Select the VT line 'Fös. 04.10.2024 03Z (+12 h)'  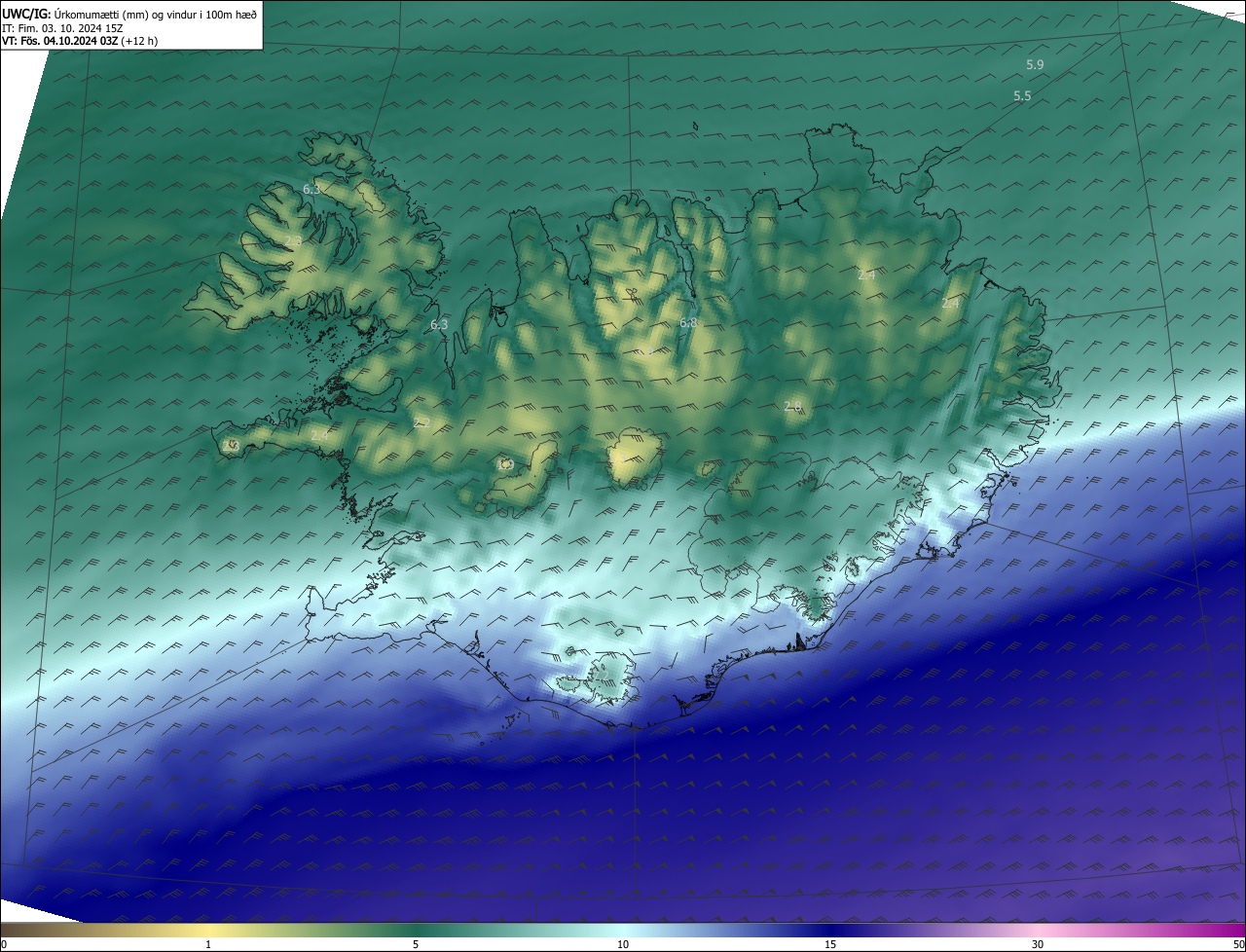point(90,41)
